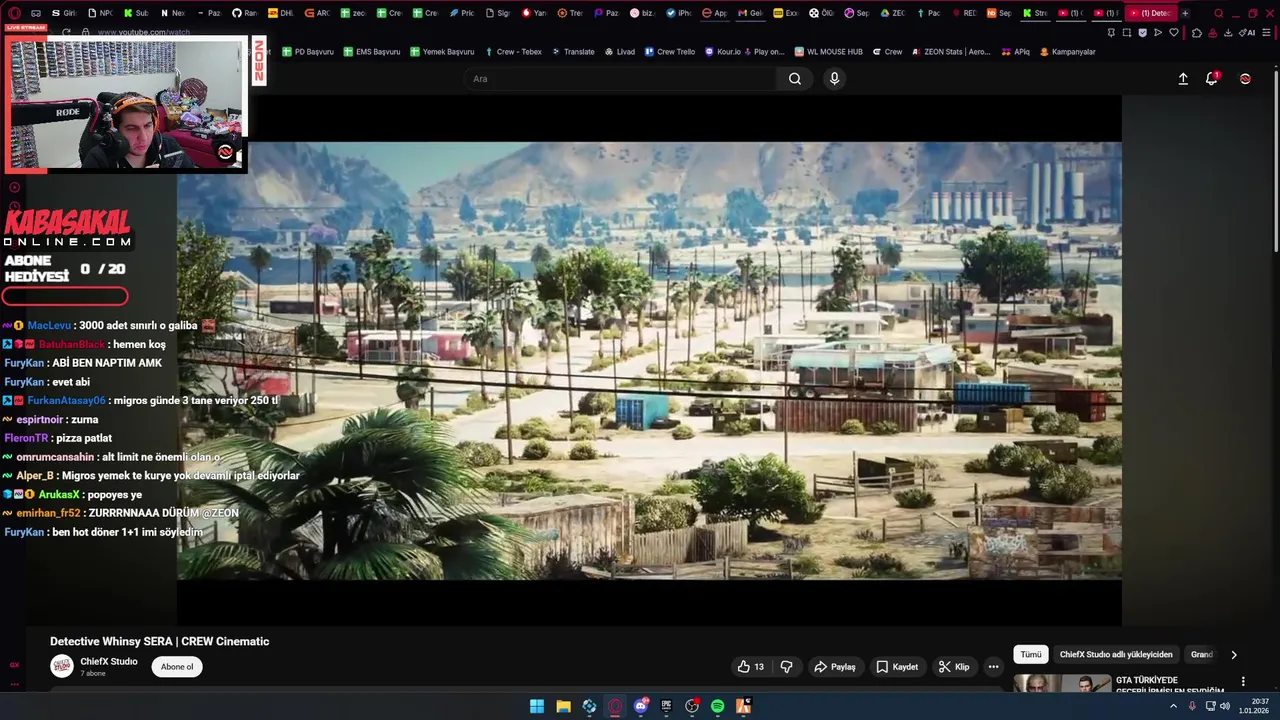Open the APiq bookmark
1280x720 pixels.
click(x=1015, y=52)
